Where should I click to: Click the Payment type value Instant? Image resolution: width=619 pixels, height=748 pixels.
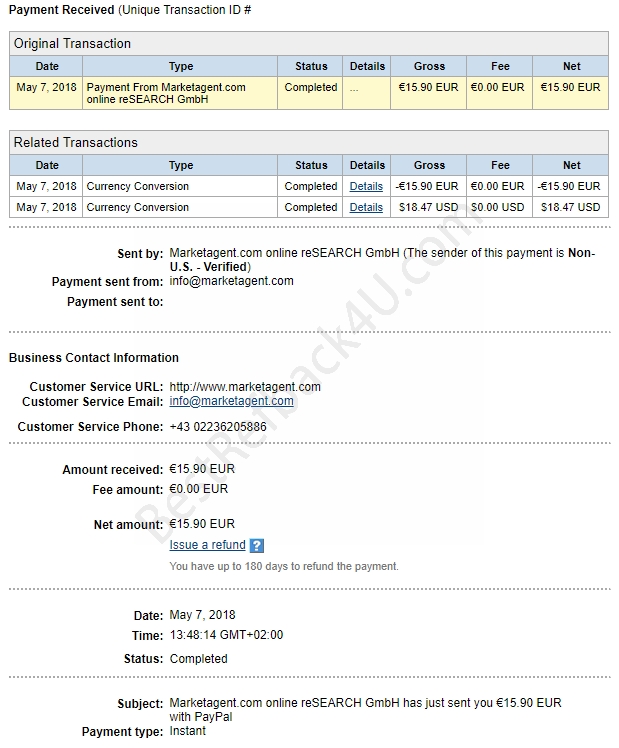187,731
